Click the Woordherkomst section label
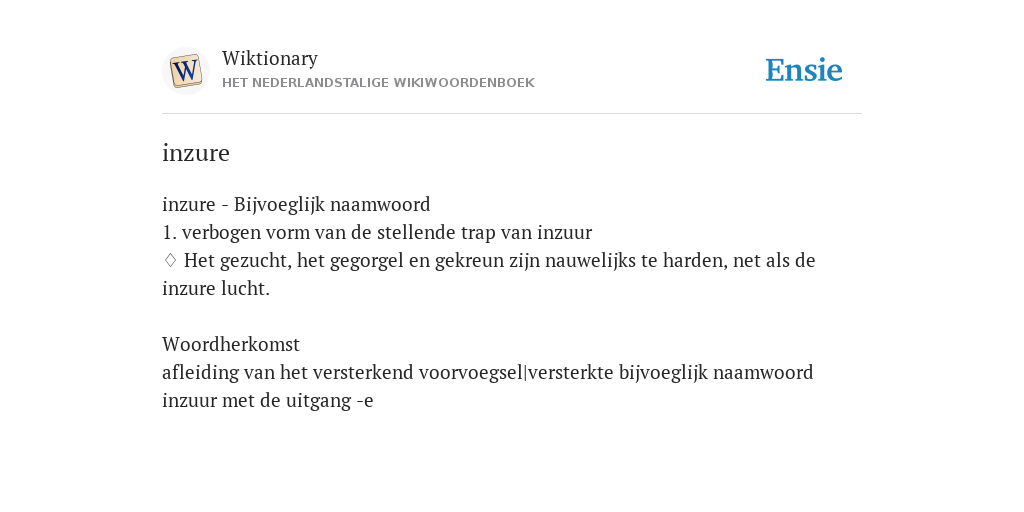Screen dimensions: 1024x512 pyautogui.click(x=231, y=344)
